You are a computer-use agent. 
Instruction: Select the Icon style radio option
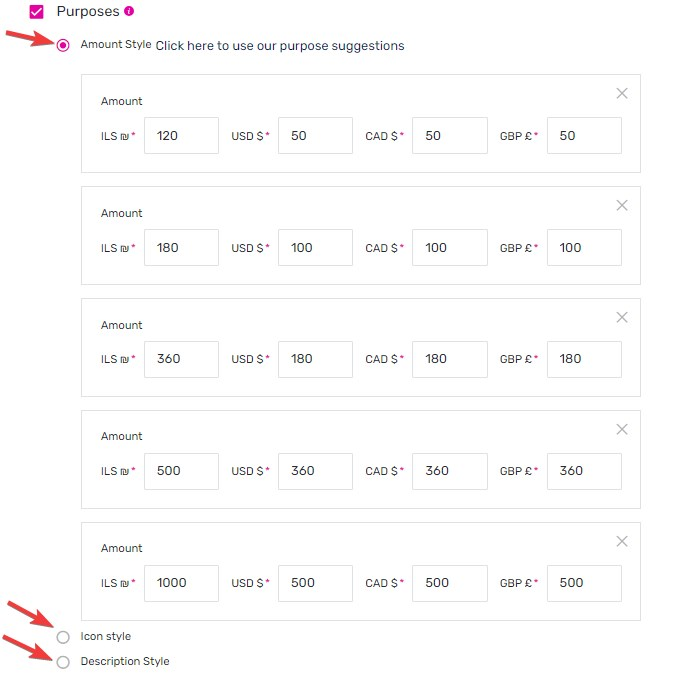(63, 637)
